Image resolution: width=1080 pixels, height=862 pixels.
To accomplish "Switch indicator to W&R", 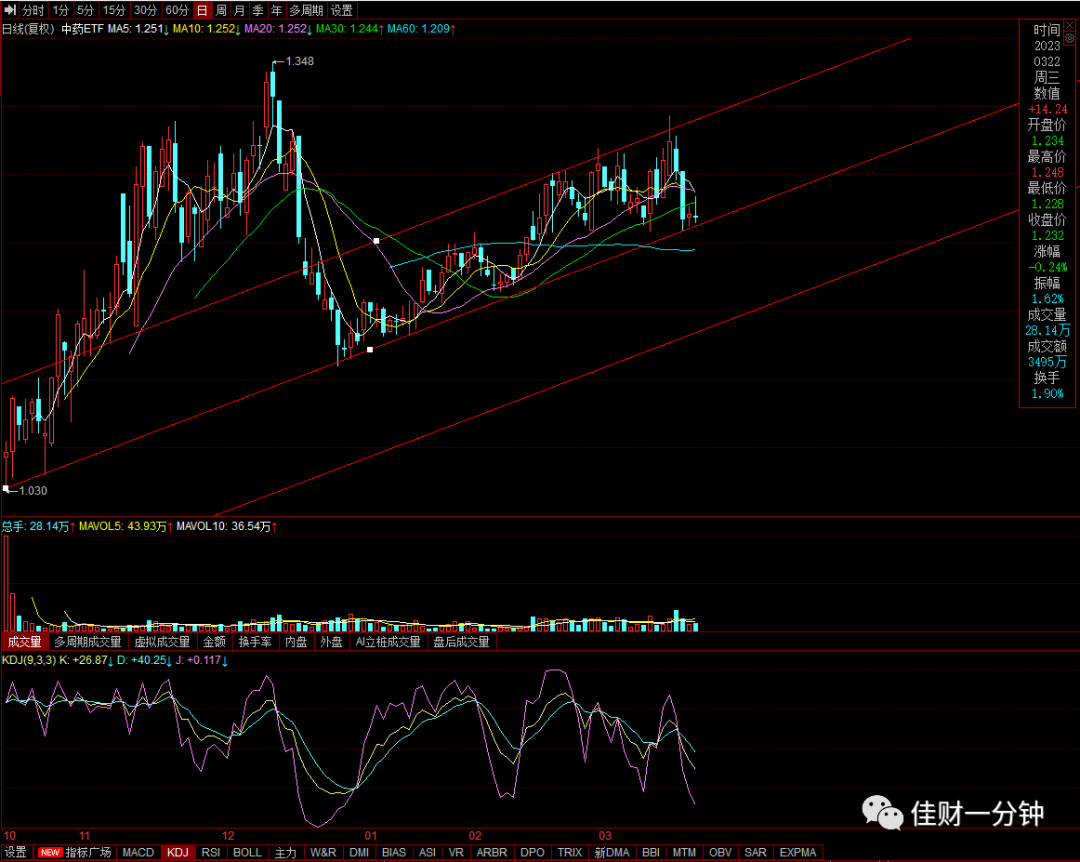I will (323, 852).
